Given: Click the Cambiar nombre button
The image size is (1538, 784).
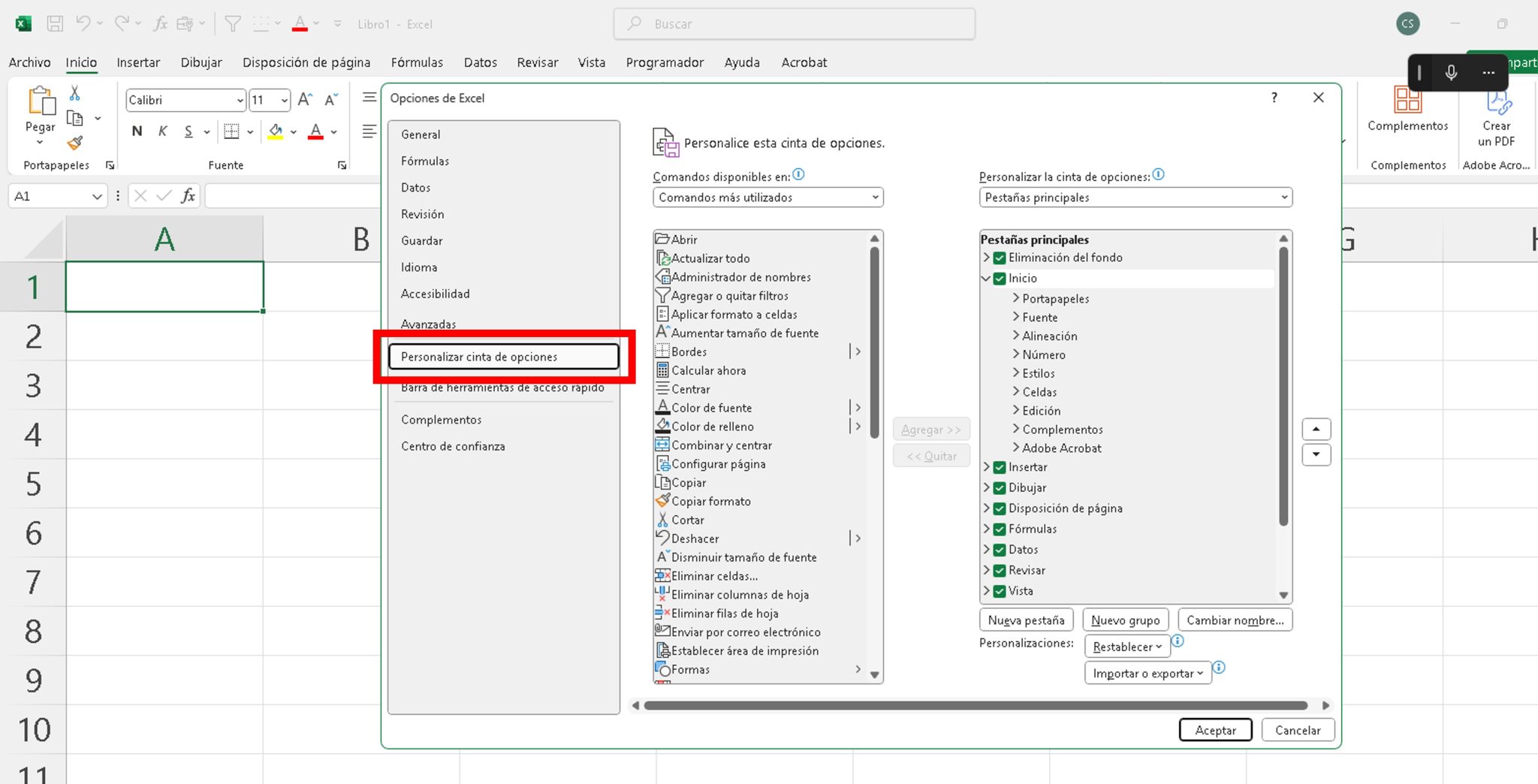Looking at the screenshot, I should pos(1235,620).
